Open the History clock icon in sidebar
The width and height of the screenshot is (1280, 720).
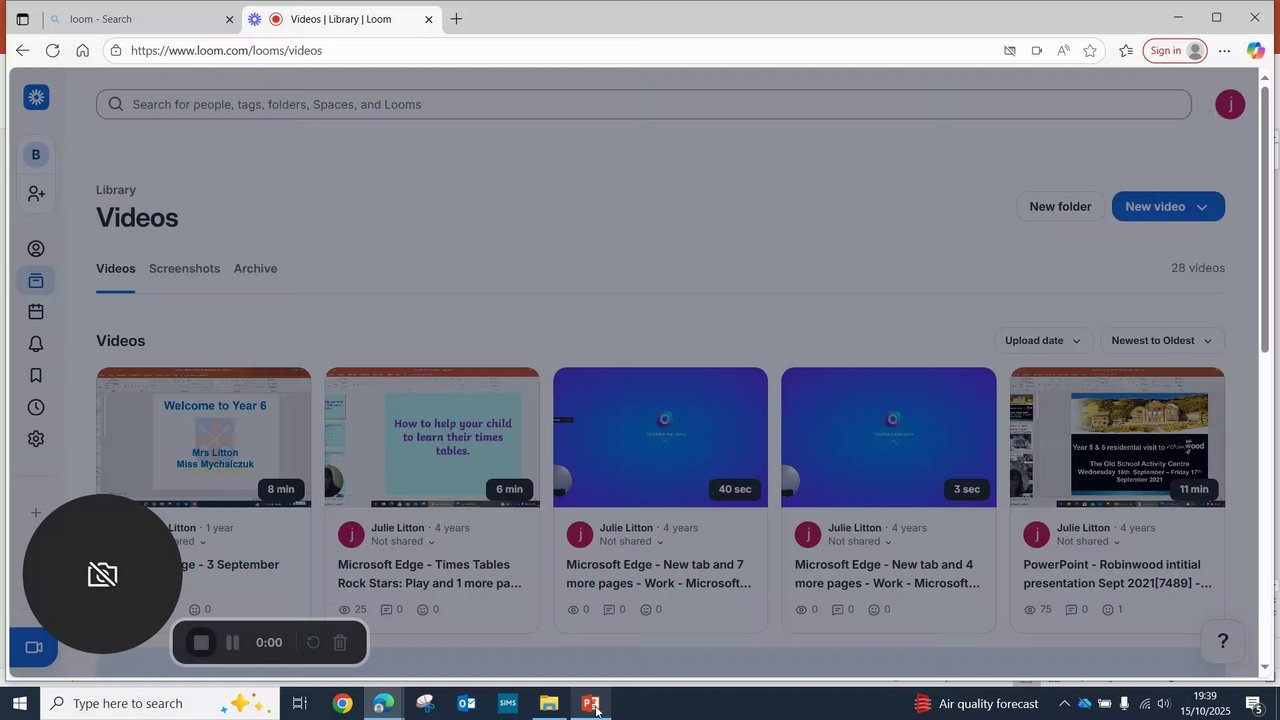click(x=36, y=407)
